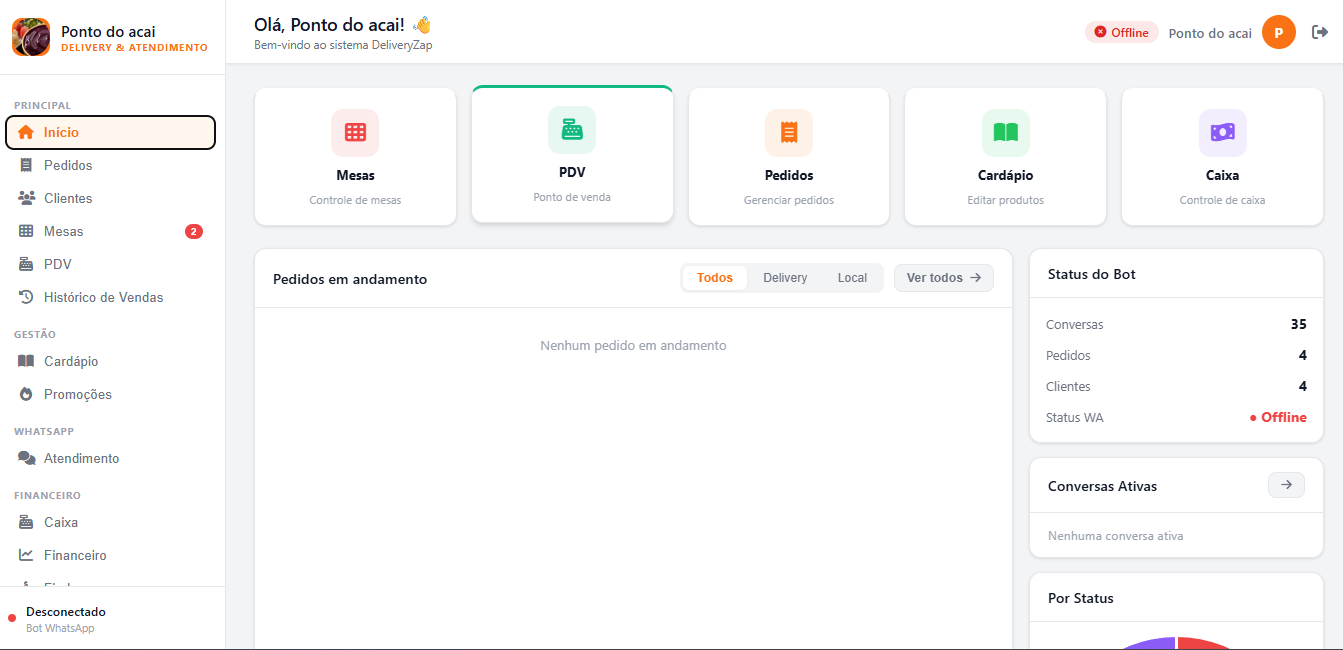Open Caixa in sidebar menu
1343x650 pixels.
point(110,522)
